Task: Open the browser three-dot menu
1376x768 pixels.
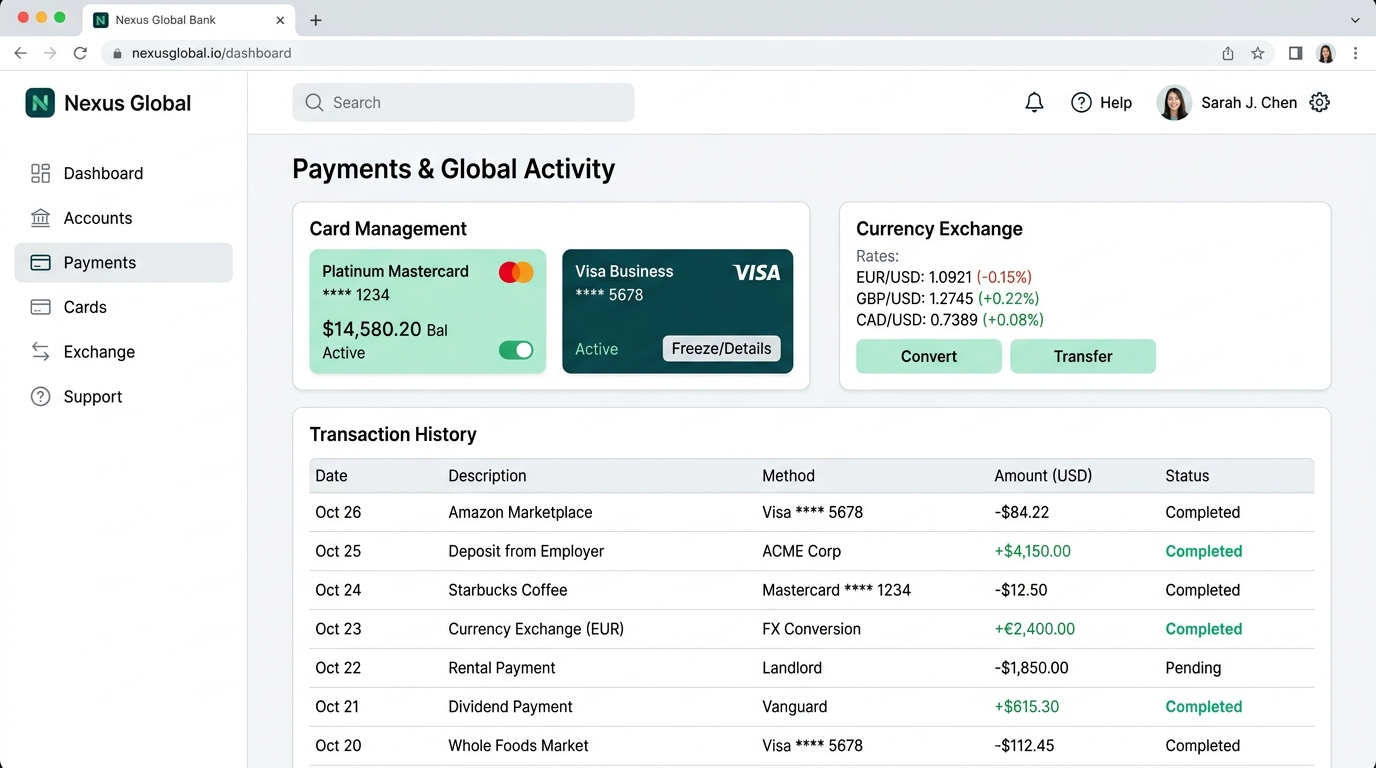Action: (1356, 53)
